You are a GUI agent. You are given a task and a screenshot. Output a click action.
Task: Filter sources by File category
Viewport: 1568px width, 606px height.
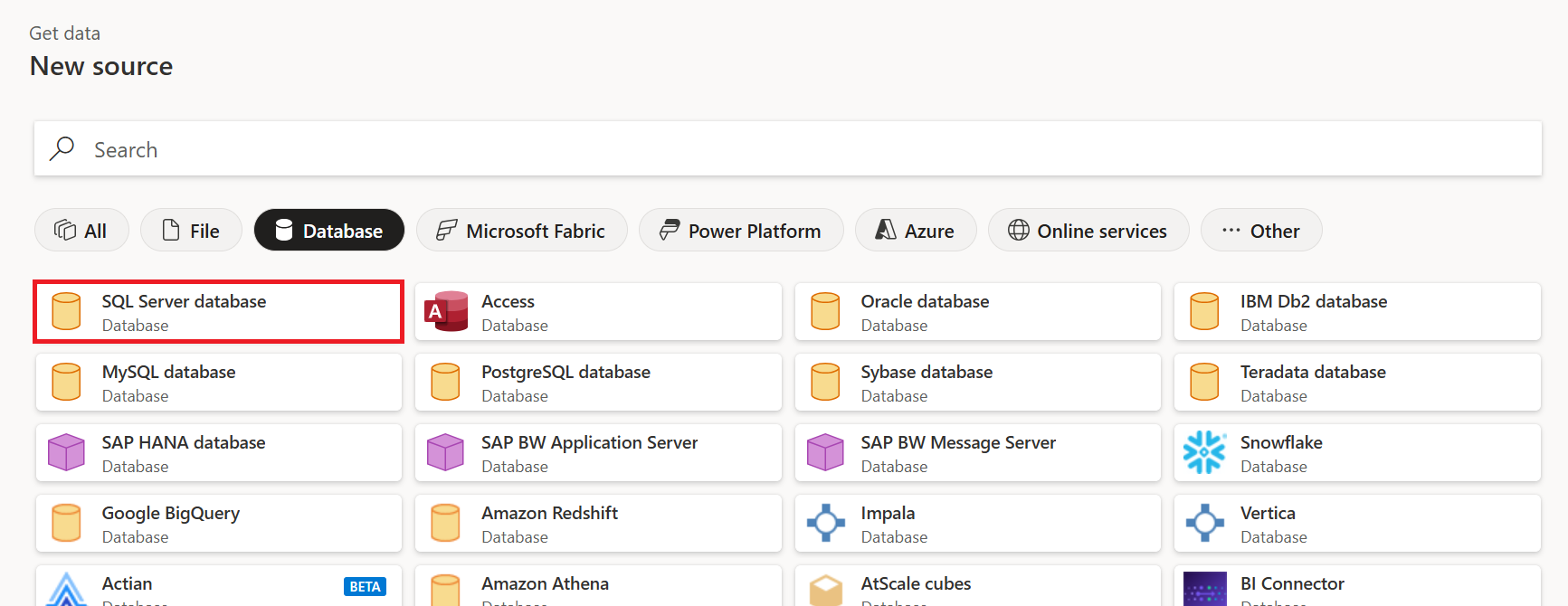[x=191, y=231]
